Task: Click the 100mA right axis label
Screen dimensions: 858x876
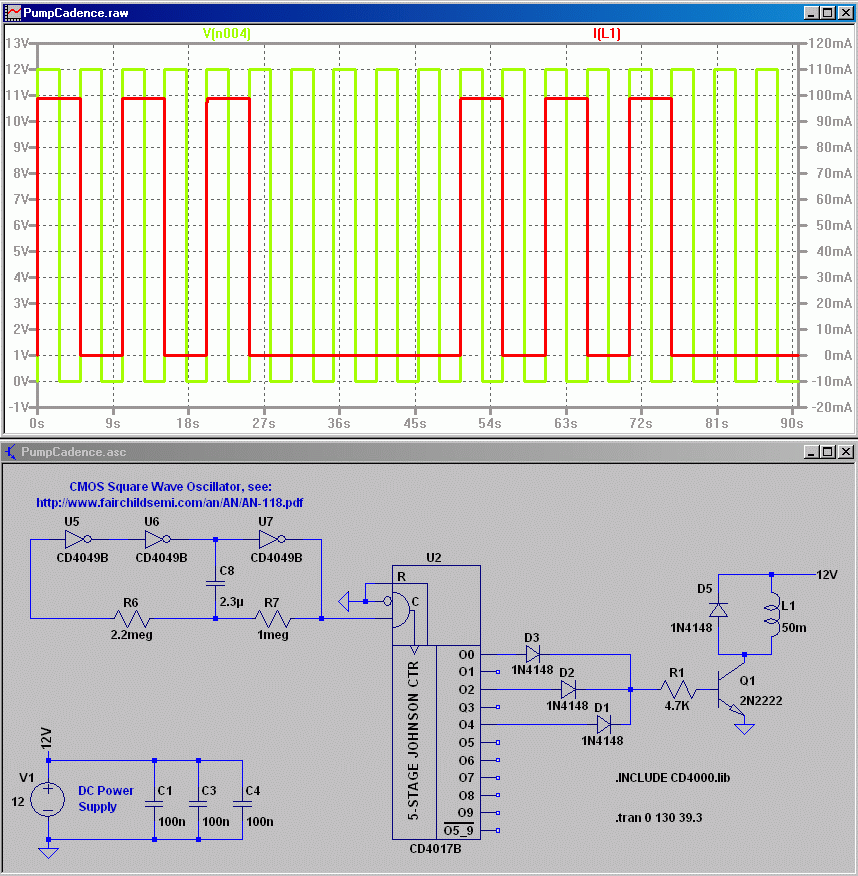Action: click(831, 95)
